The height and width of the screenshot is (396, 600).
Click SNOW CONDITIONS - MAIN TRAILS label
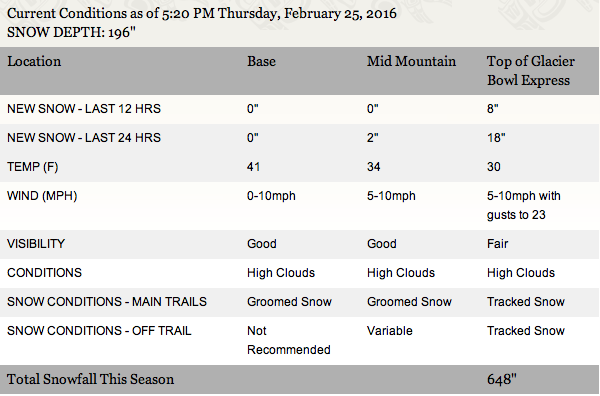(x=107, y=302)
